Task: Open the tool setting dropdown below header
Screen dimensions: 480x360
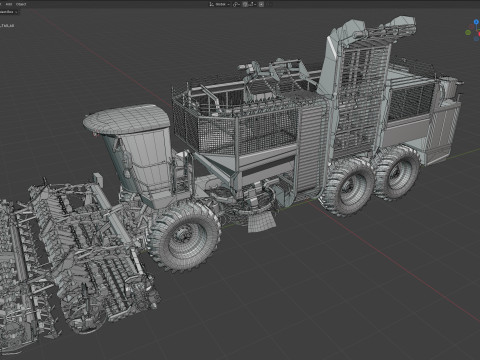Action: pos(8,12)
